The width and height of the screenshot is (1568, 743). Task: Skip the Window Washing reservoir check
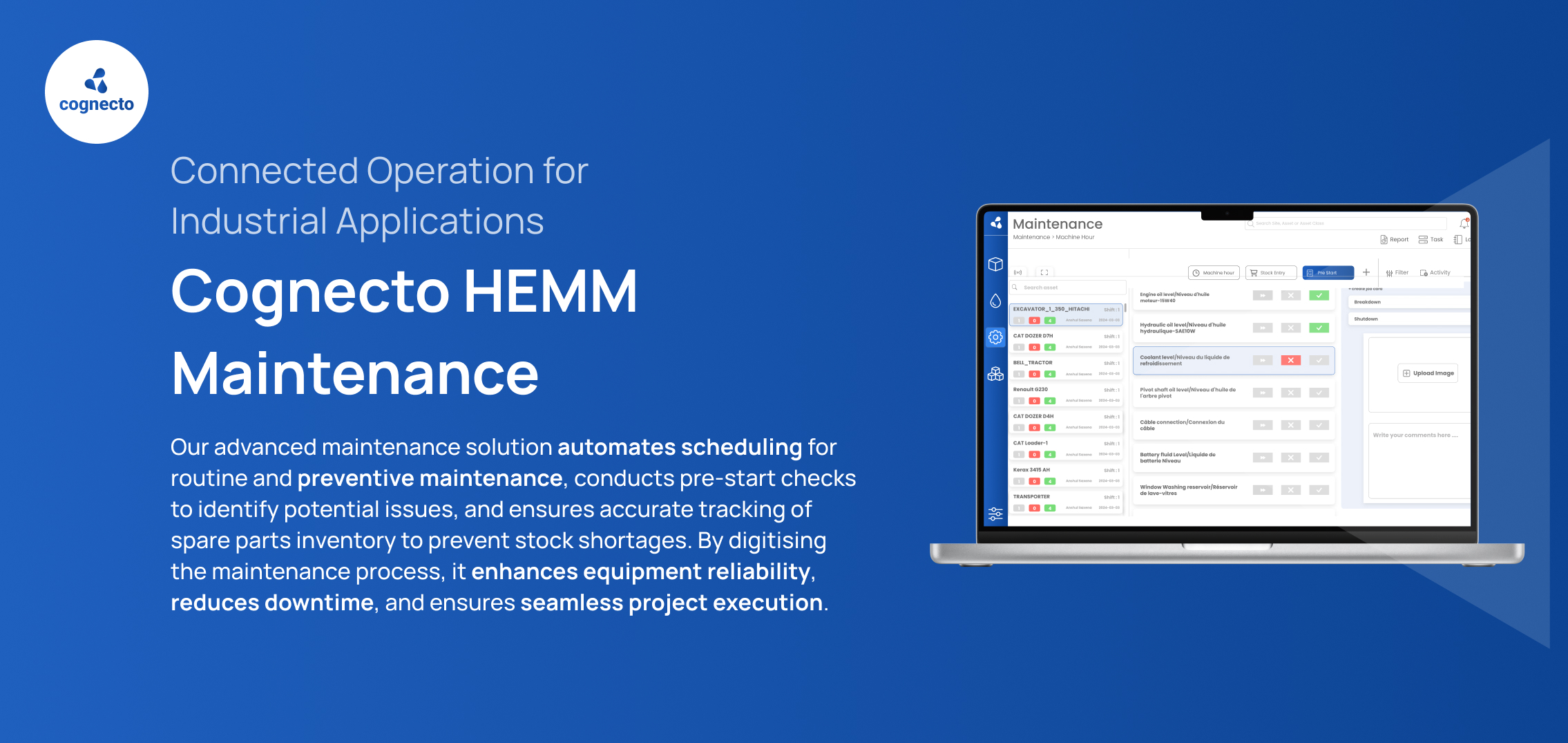(x=1263, y=491)
